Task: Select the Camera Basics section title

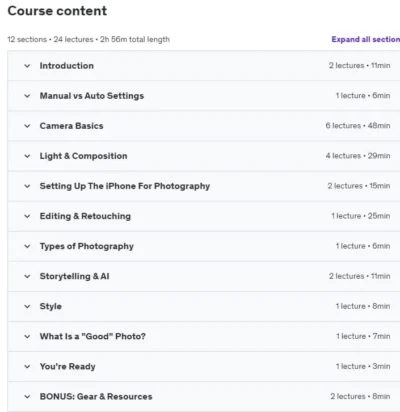Action: (x=71, y=126)
